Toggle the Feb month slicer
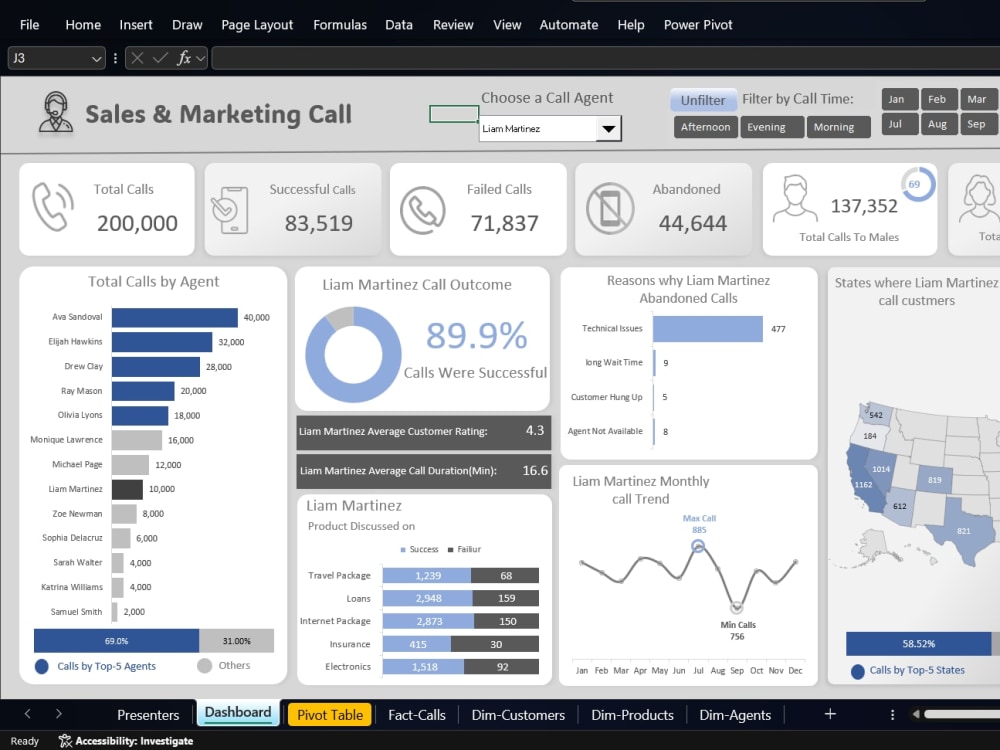The height and width of the screenshot is (750, 1000). click(939, 99)
